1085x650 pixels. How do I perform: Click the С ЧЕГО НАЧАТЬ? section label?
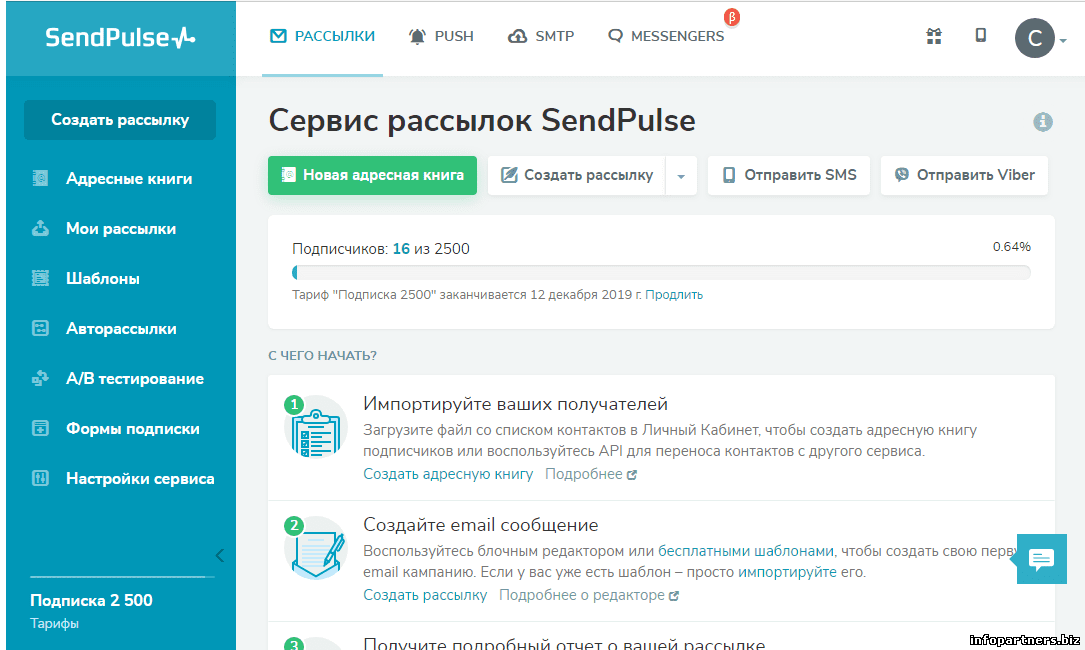pos(322,355)
